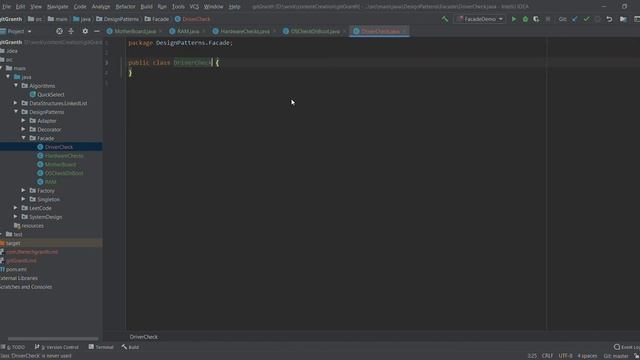Expand the DataStructures.LinkedList folder arrow
The width and height of the screenshot is (640, 360).
click(x=16, y=103)
